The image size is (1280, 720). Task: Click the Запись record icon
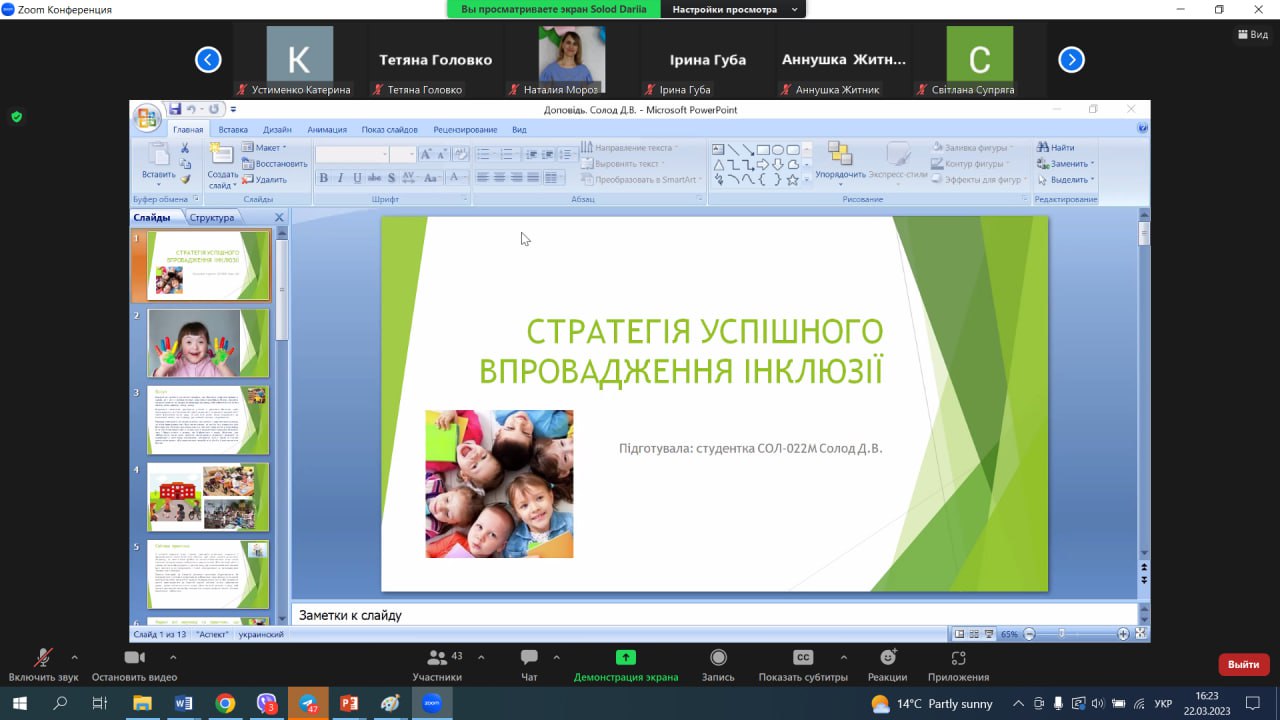(718, 658)
